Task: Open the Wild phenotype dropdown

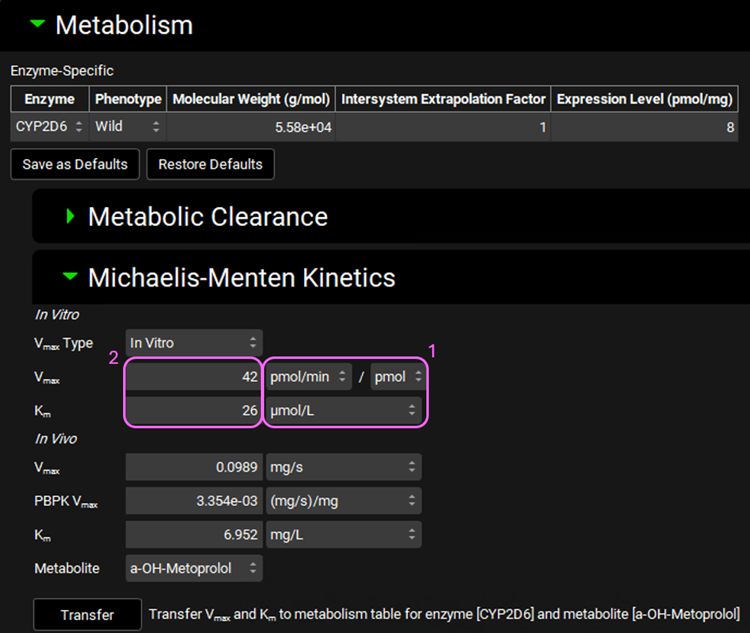Action: 127,127
